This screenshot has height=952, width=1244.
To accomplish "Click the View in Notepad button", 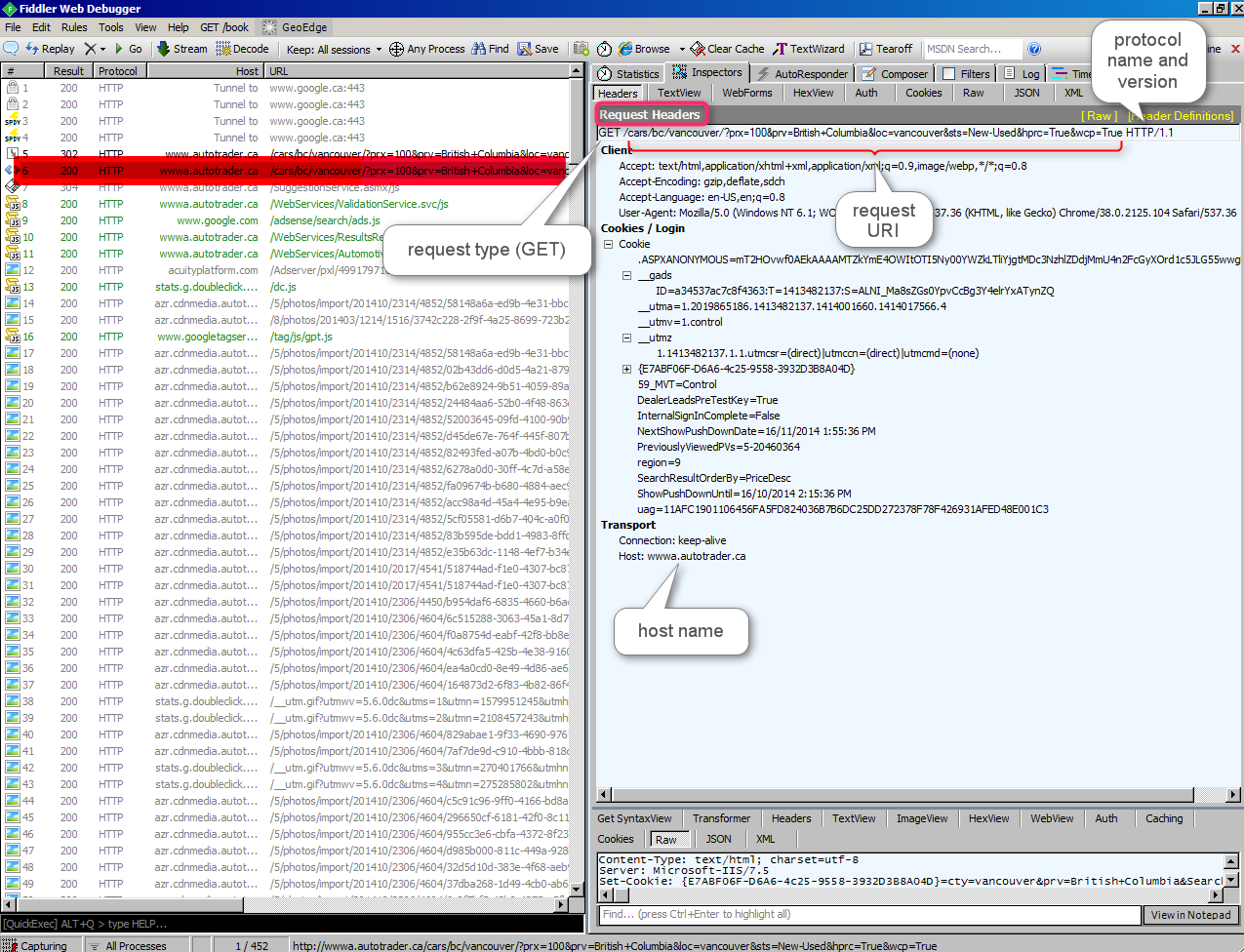I will [1191, 915].
